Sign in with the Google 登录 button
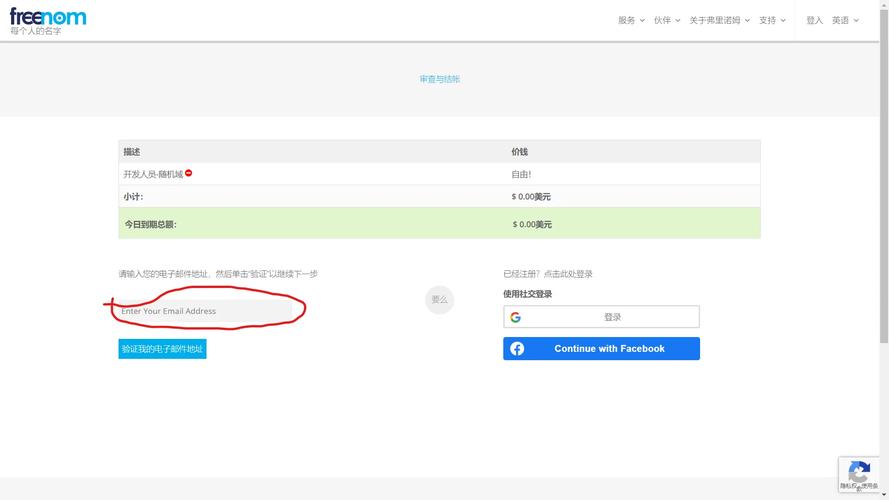889x500 pixels. coord(601,317)
